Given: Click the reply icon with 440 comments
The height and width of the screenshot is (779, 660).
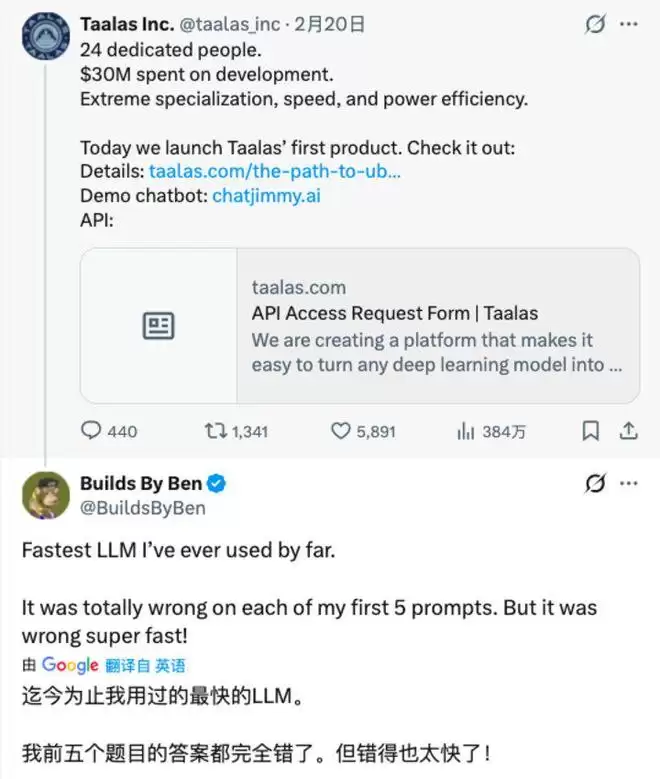Looking at the screenshot, I should (92, 431).
